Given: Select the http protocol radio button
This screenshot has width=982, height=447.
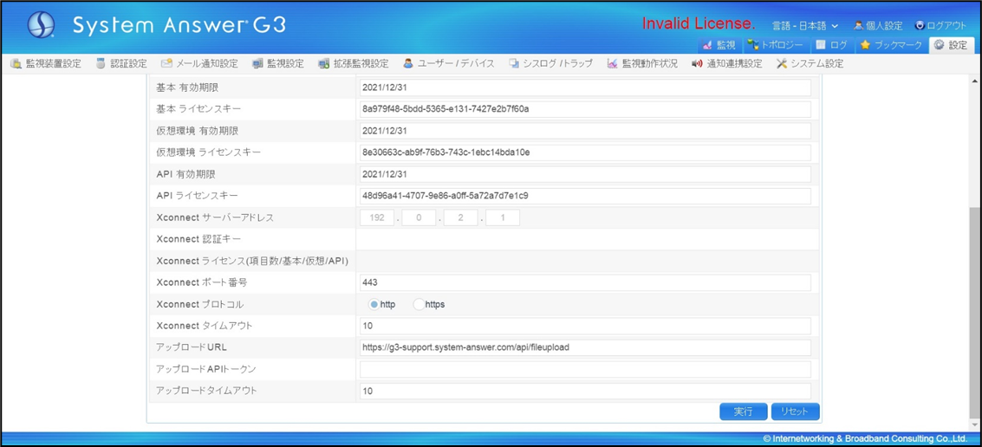Looking at the screenshot, I should tap(374, 304).
